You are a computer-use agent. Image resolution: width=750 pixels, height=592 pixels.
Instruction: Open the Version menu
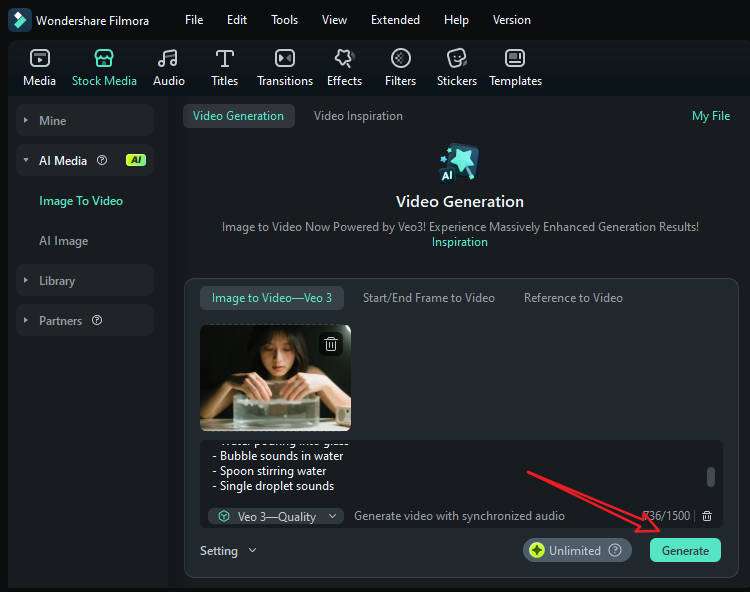[x=511, y=20]
